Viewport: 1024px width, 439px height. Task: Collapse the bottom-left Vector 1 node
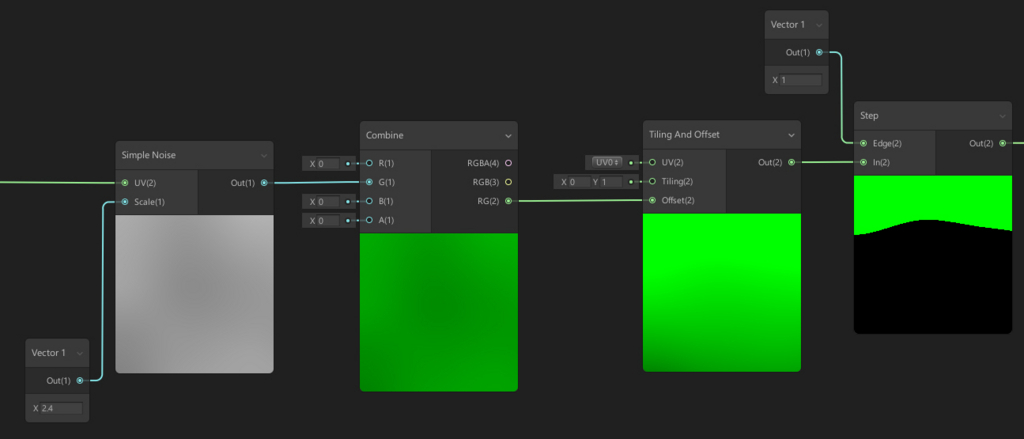[80, 353]
